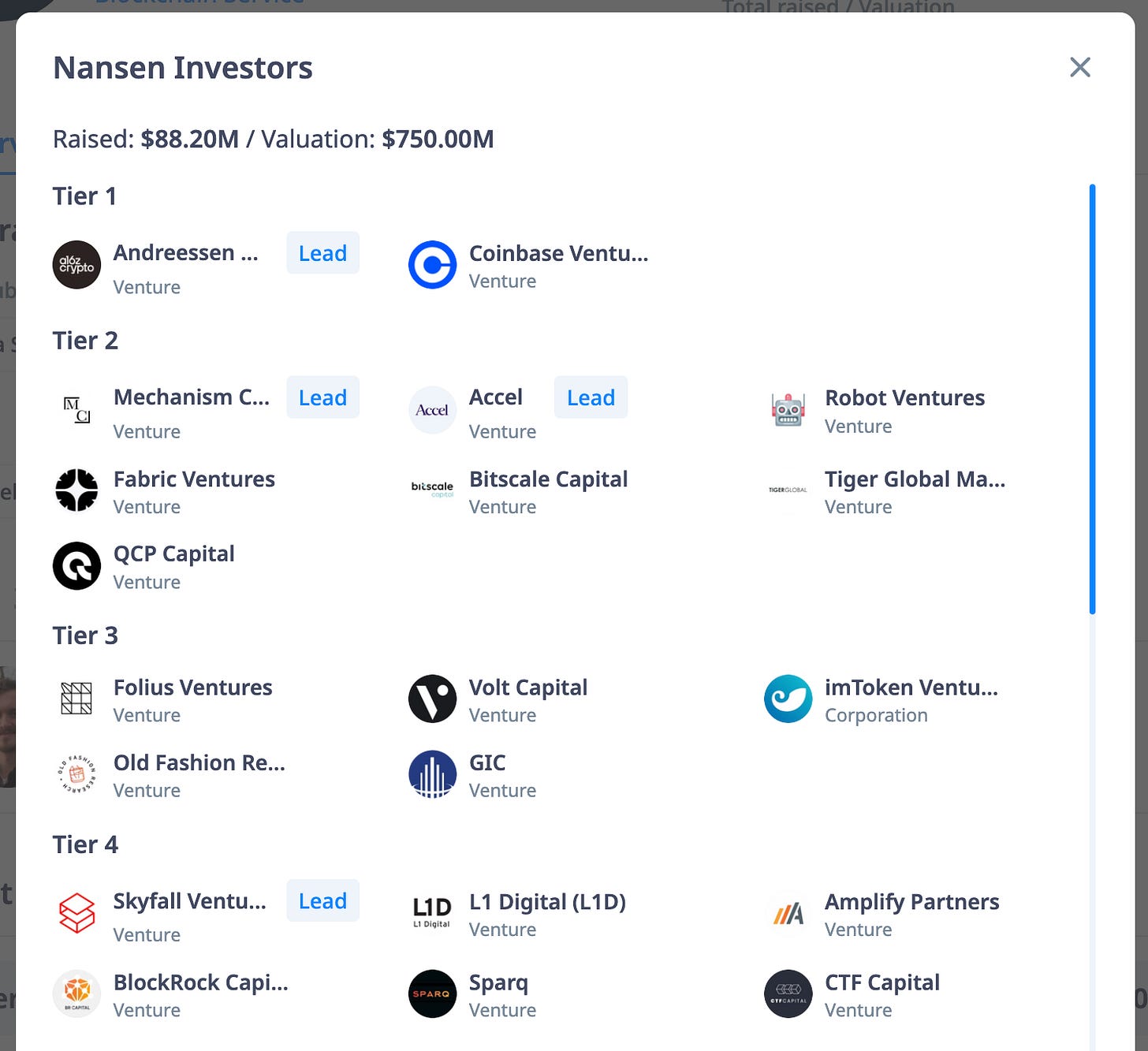This screenshot has width=1148, height=1051.
Task: Click the QCP Capital logo icon
Action: (x=76, y=565)
